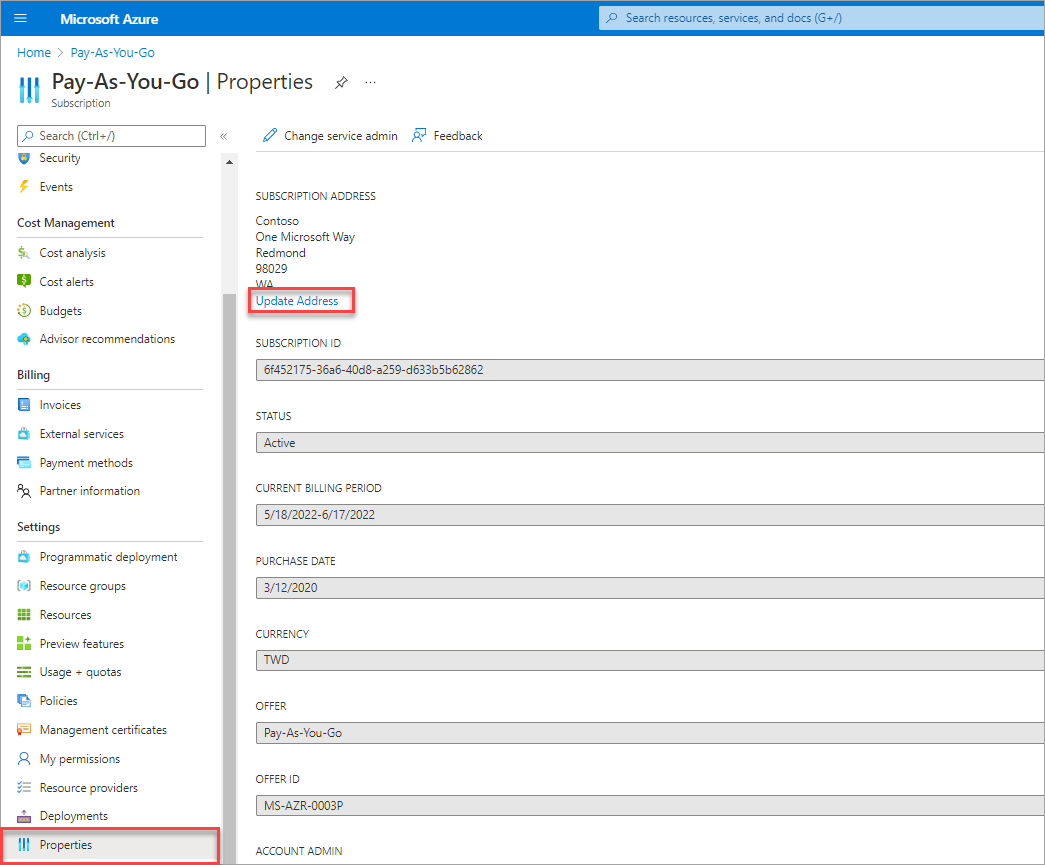This screenshot has width=1045, height=865.
Task: Click the Resource groups icon
Action: point(24,586)
